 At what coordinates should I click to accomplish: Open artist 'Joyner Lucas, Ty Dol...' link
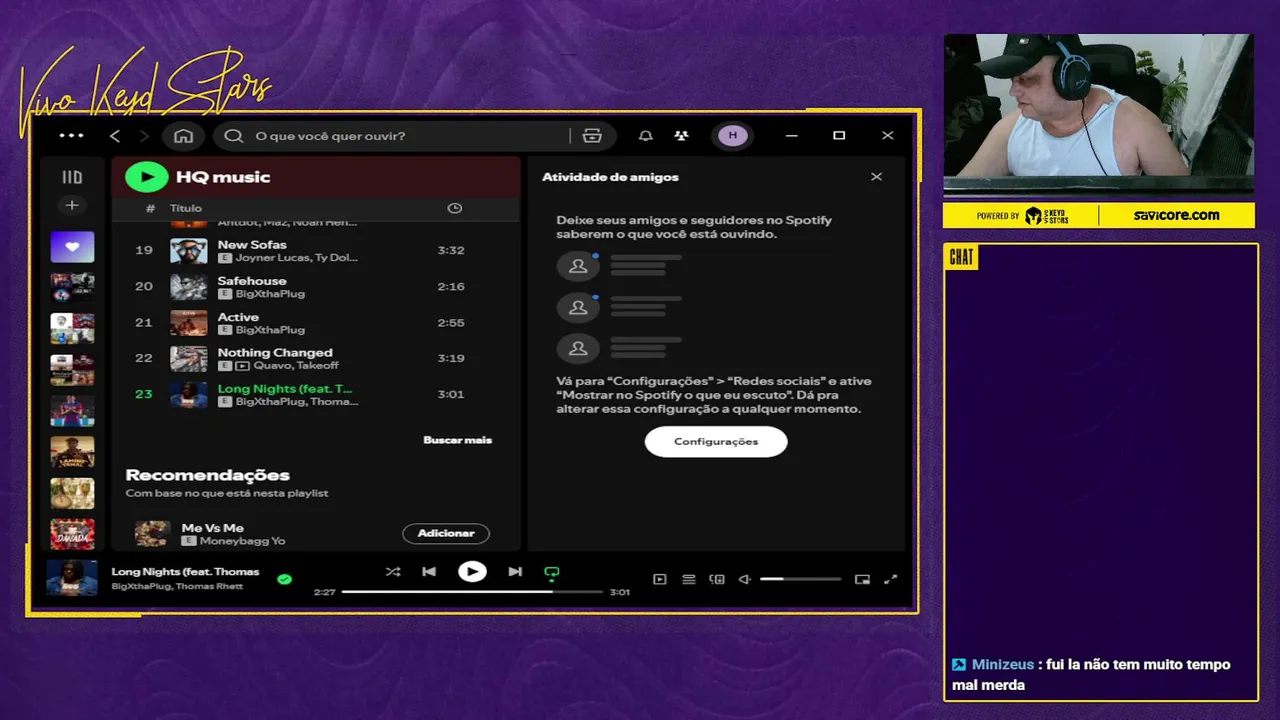(x=296, y=258)
